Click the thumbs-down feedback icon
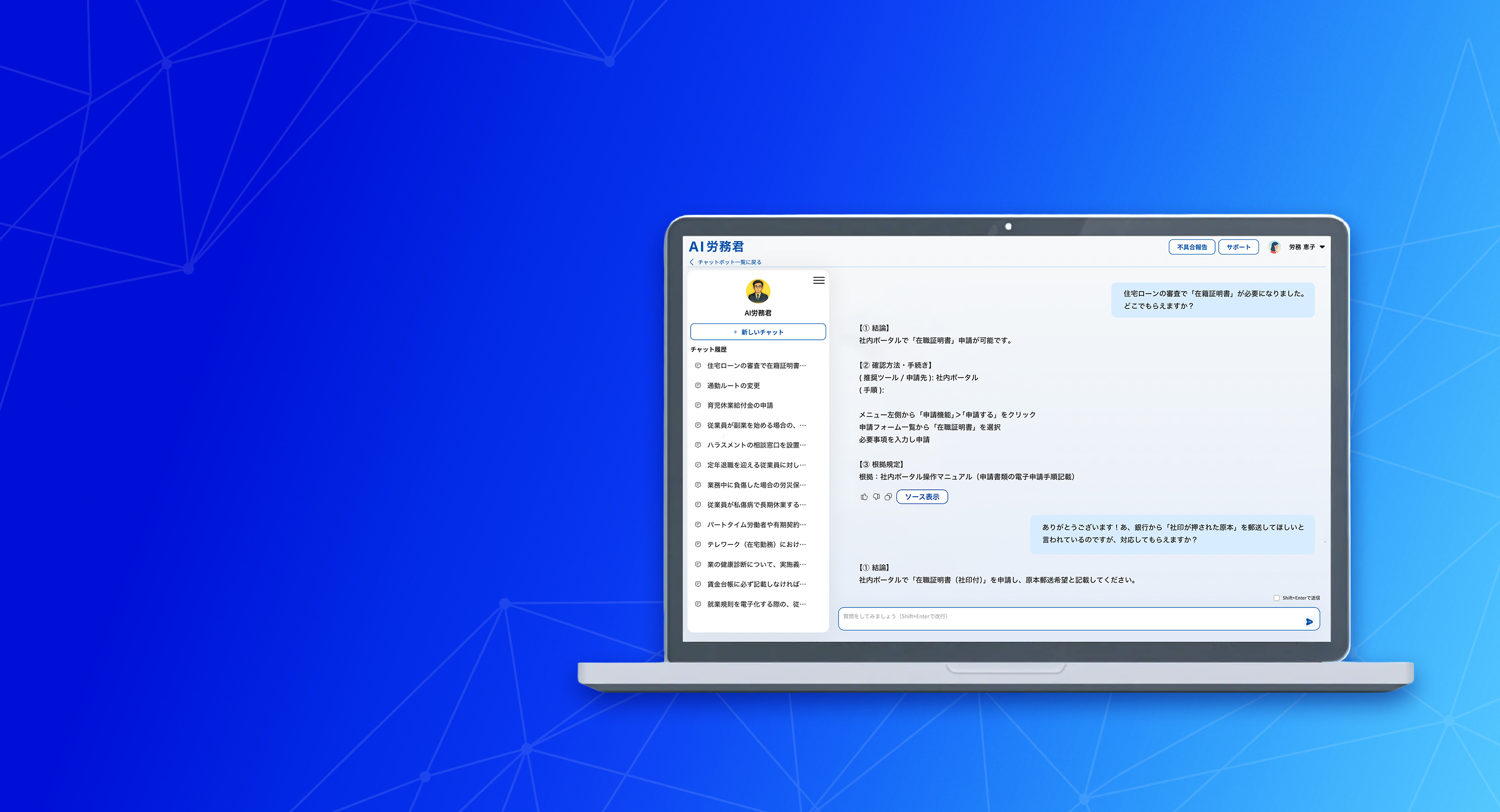 [x=877, y=497]
